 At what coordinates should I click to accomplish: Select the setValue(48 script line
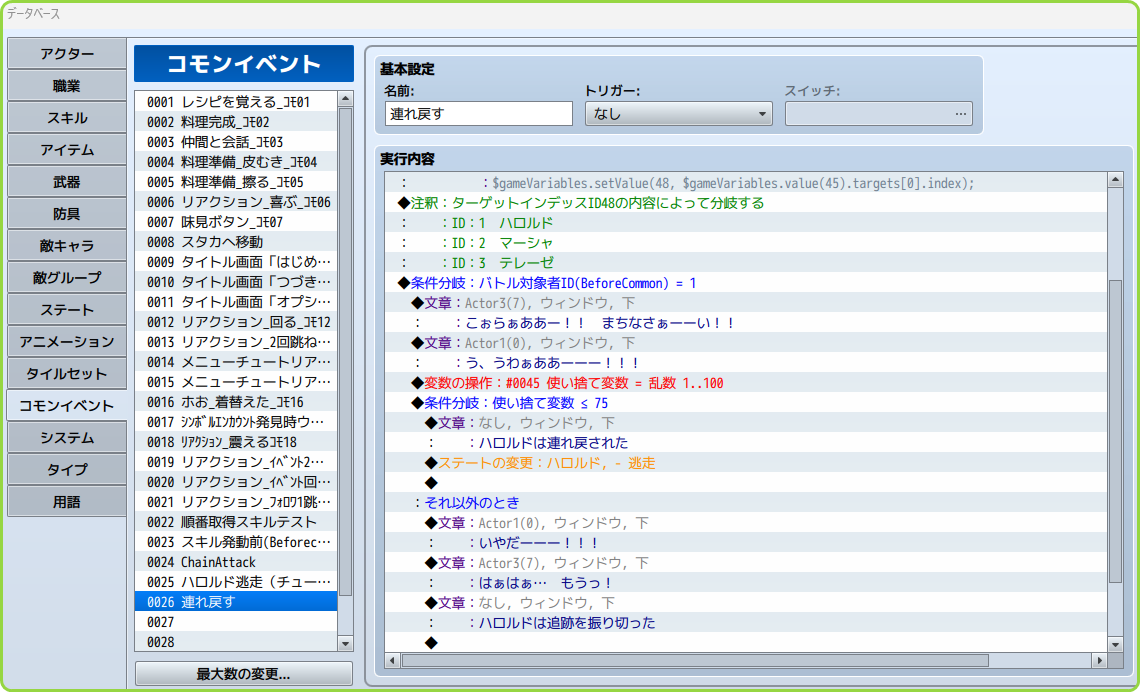745,183
